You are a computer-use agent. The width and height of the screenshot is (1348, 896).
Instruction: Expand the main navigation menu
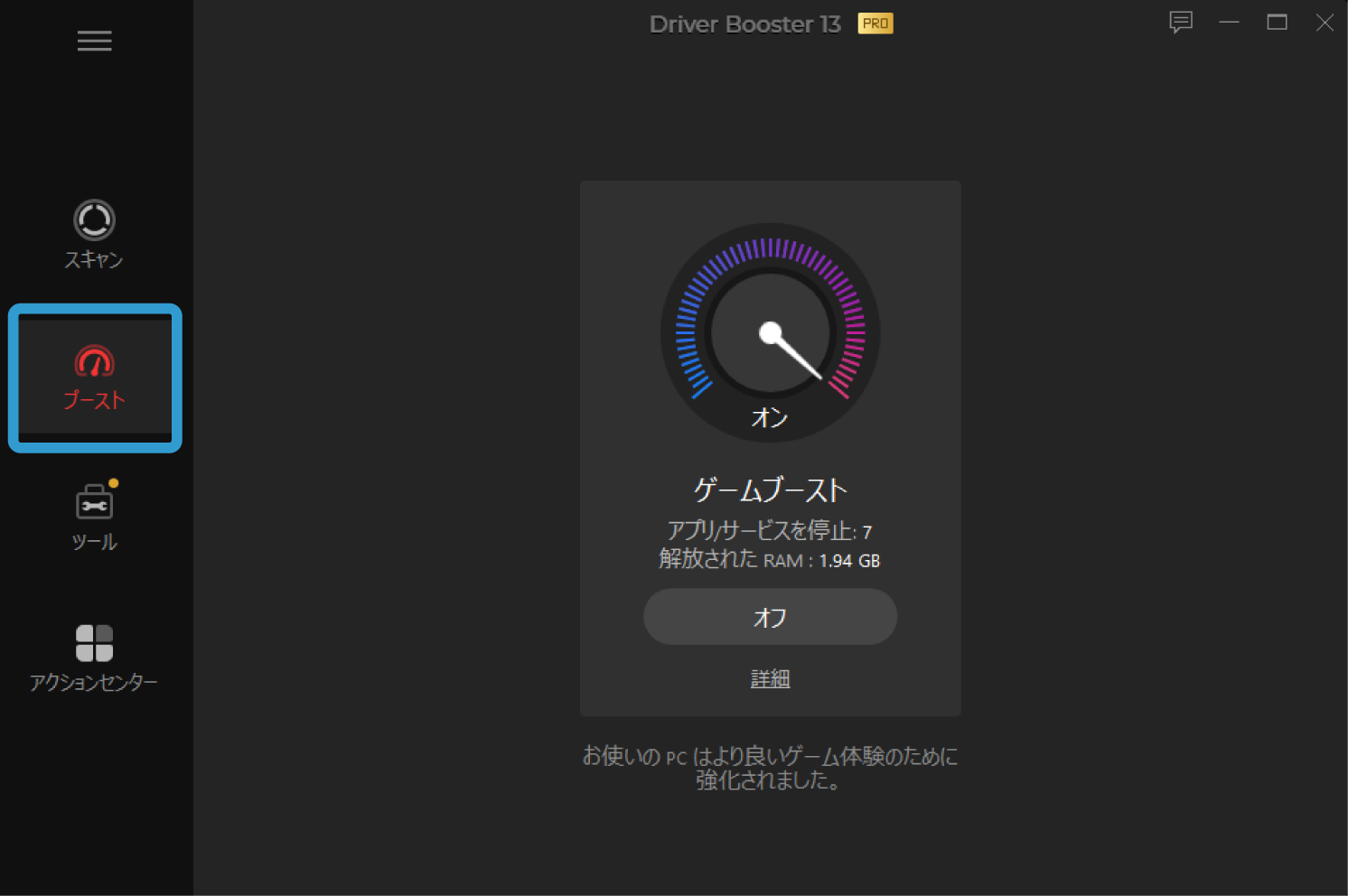click(x=94, y=41)
